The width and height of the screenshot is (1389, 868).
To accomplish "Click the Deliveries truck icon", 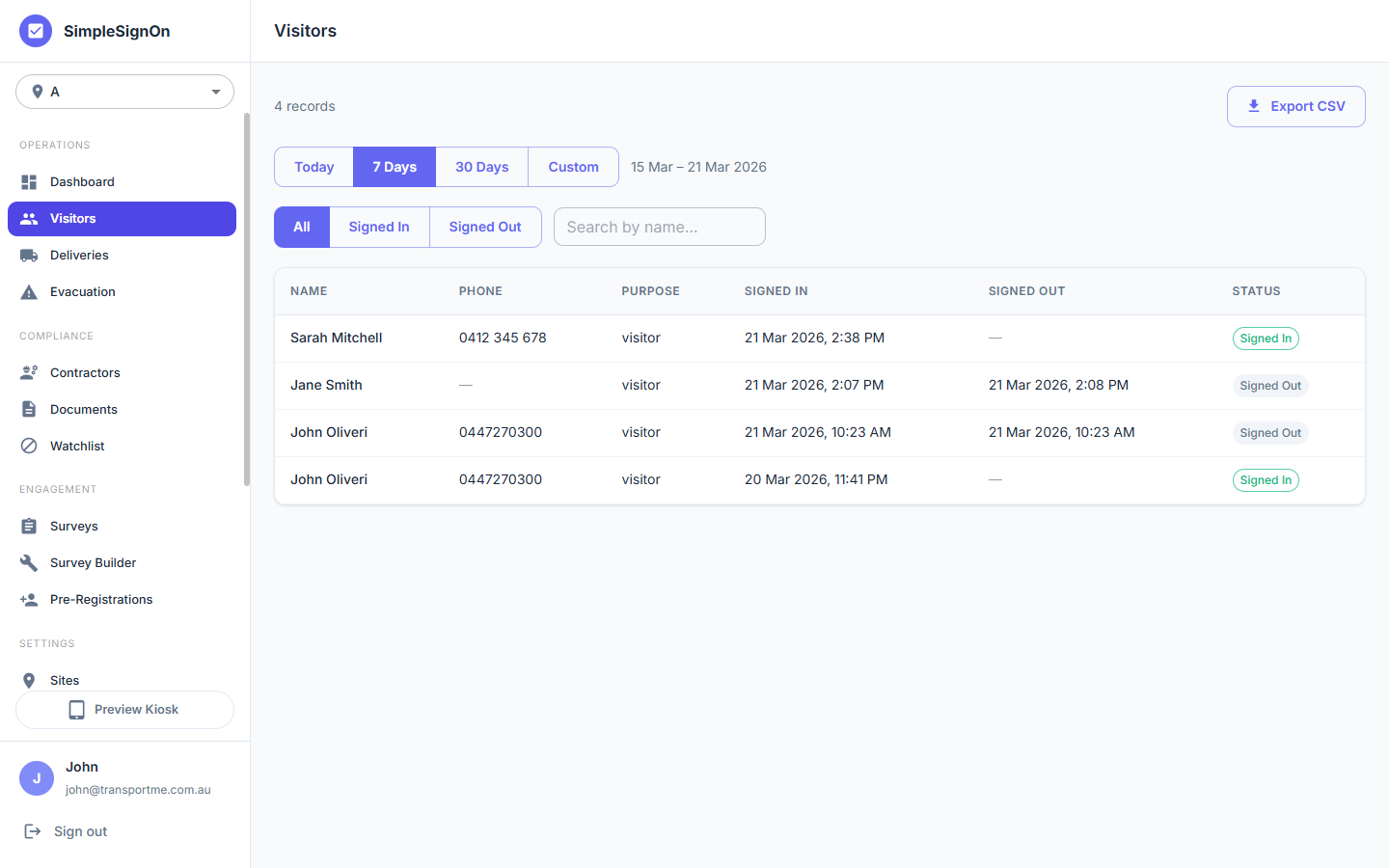I will pos(29,256).
